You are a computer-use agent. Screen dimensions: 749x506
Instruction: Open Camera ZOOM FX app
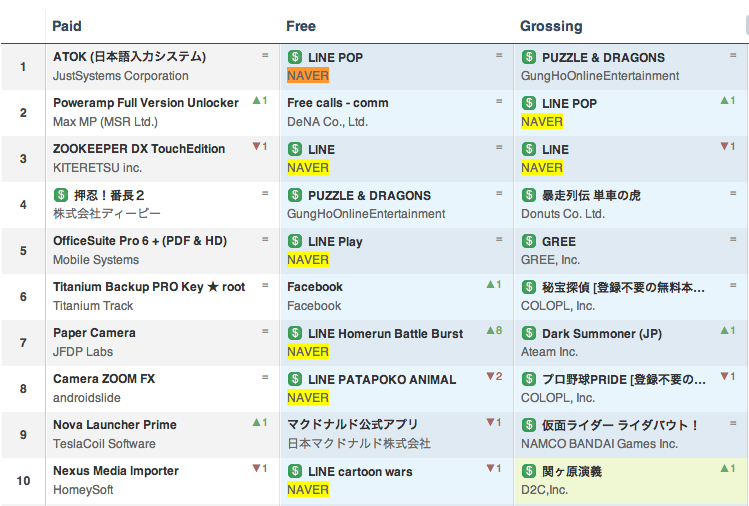coord(104,378)
